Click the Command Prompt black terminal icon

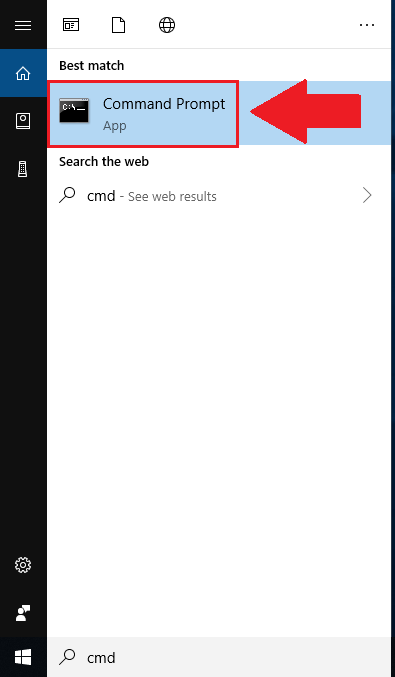(x=74, y=111)
